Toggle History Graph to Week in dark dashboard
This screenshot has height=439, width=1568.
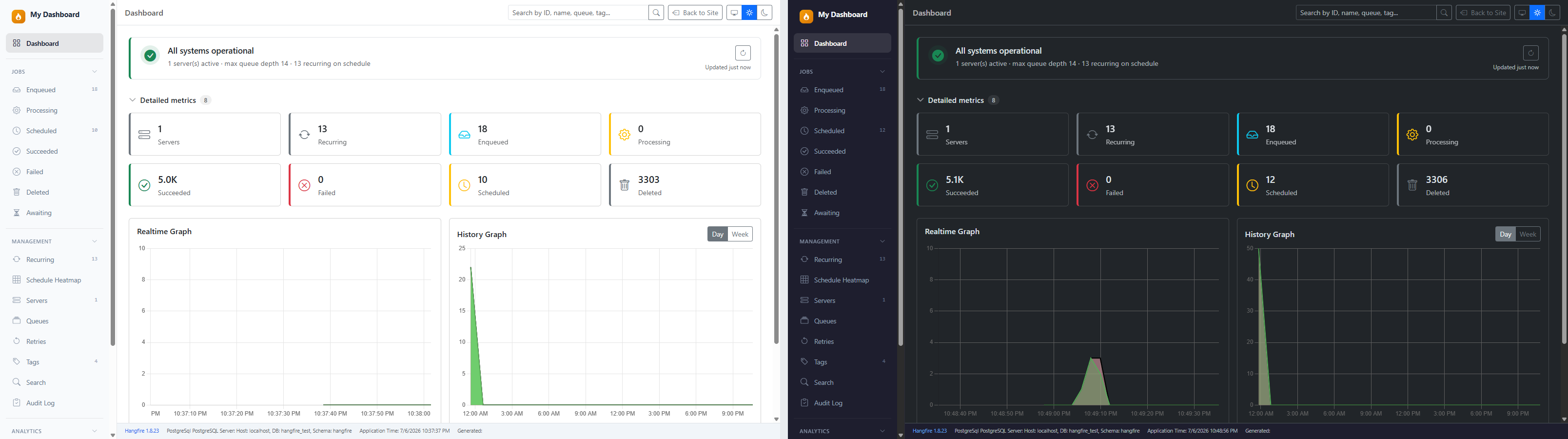tap(1528, 235)
